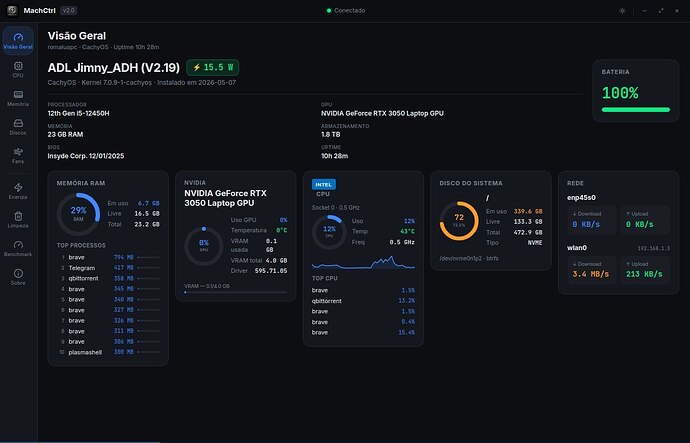Click the Driver 595.71.05 value
690x443 pixels.
point(271,271)
